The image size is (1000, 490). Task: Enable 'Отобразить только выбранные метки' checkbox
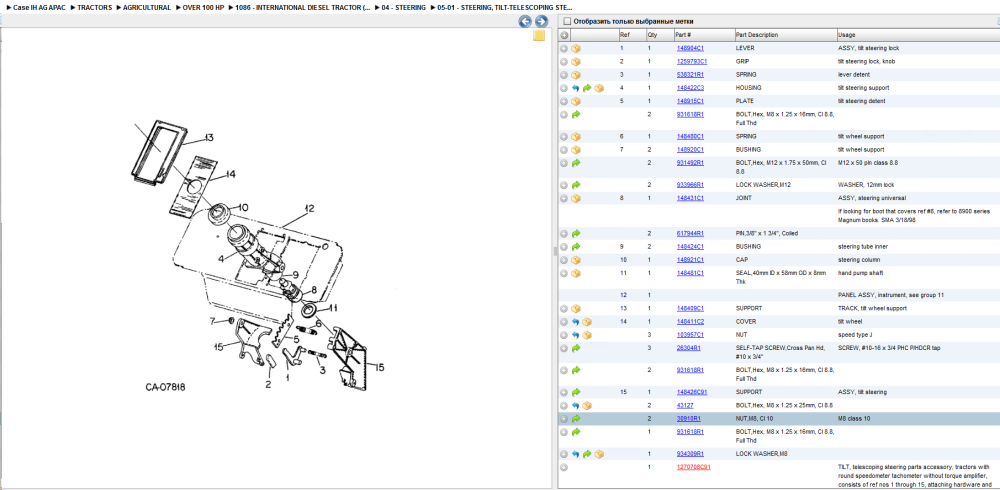[566, 21]
